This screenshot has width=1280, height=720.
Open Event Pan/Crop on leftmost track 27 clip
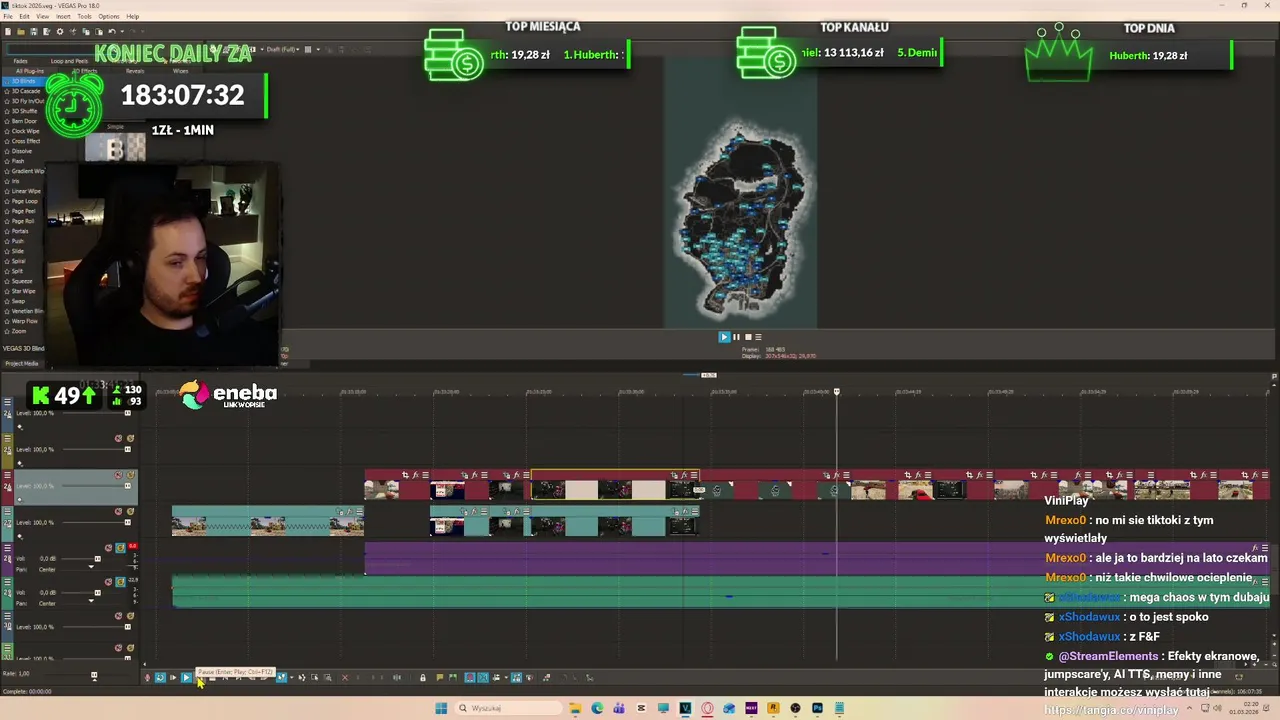339,511
